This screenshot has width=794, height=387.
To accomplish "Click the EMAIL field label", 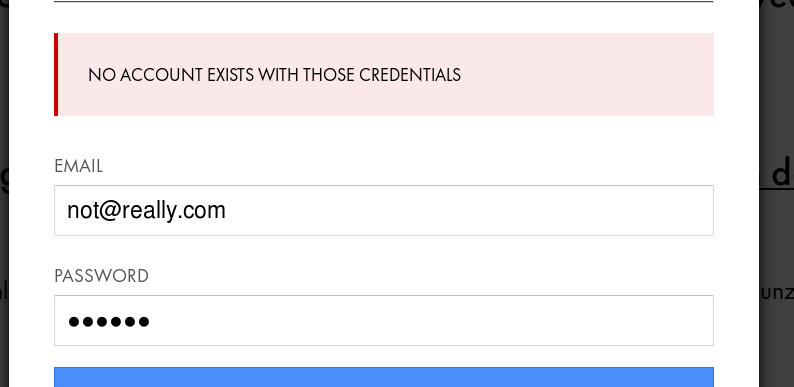I will pyautogui.click(x=78, y=166).
